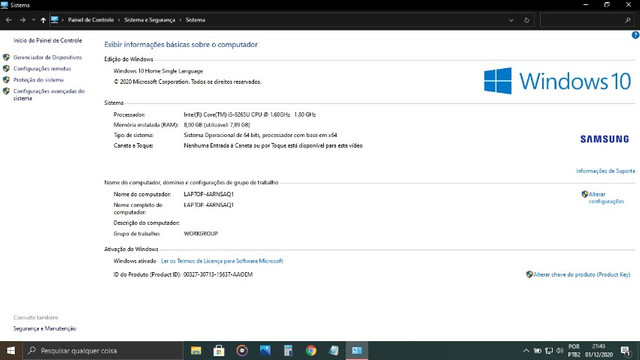Check battery status in system tray

(538, 351)
